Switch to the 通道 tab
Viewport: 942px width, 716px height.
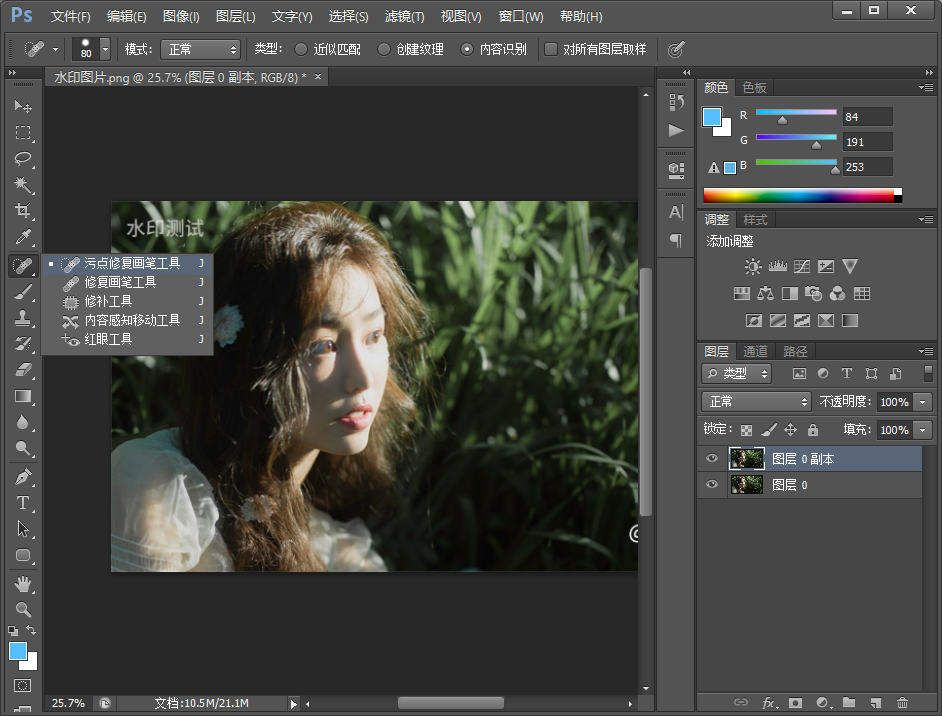(x=755, y=351)
